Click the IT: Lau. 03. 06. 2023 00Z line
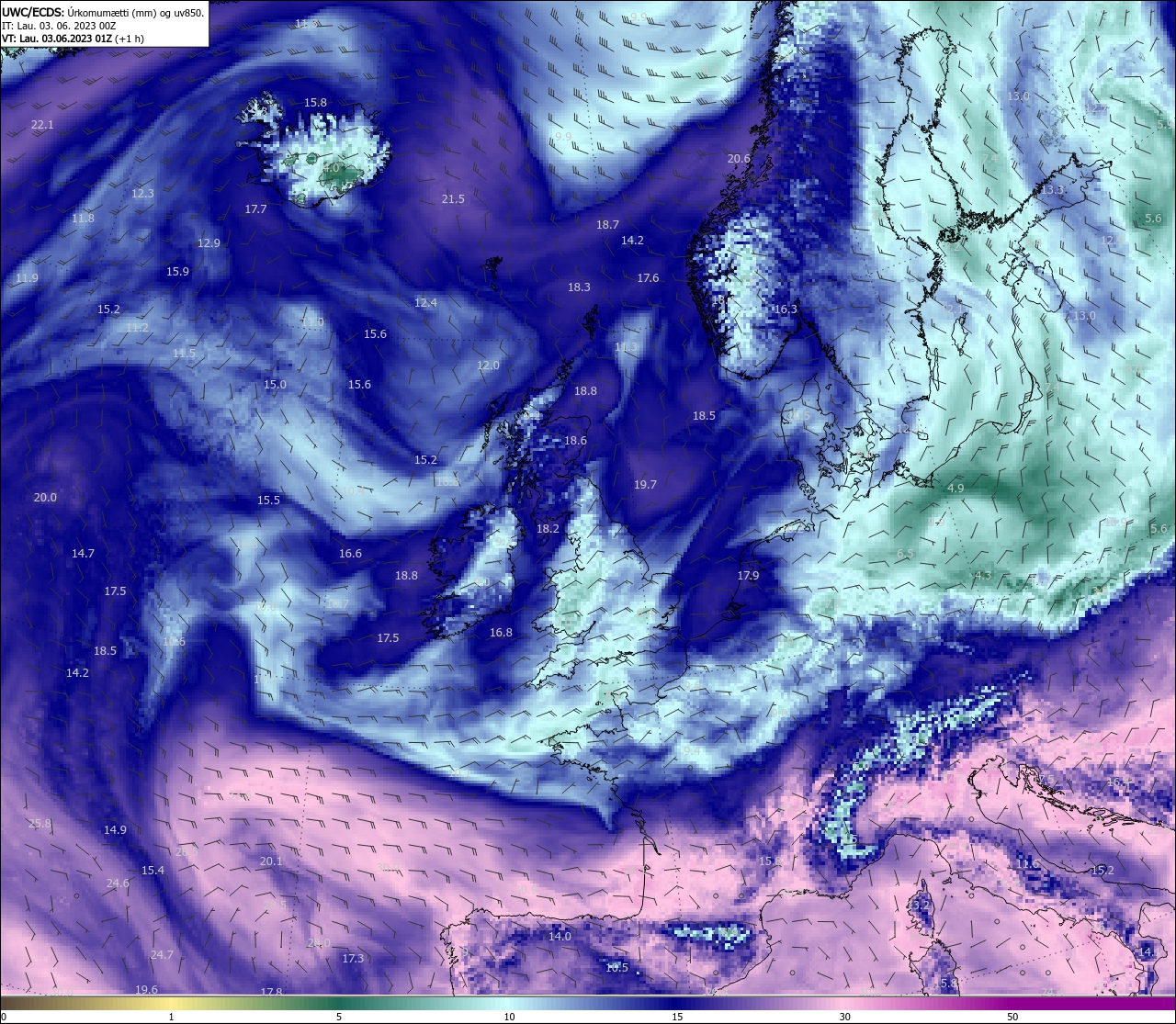Image resolution: width=1176 pixels, height=1024 pixels. pyautogui.click(x=59, y=26)
